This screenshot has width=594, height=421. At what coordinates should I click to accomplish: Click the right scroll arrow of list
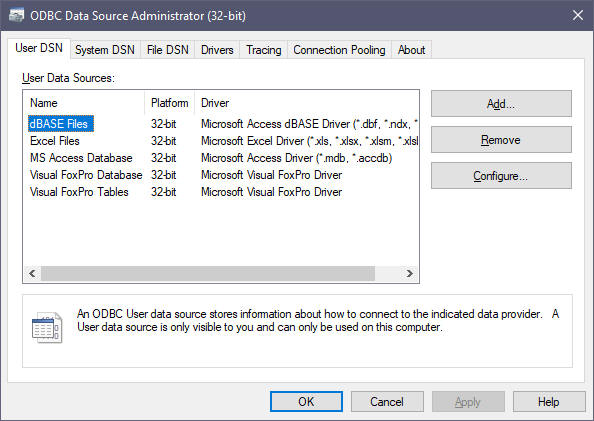[409, 273]
